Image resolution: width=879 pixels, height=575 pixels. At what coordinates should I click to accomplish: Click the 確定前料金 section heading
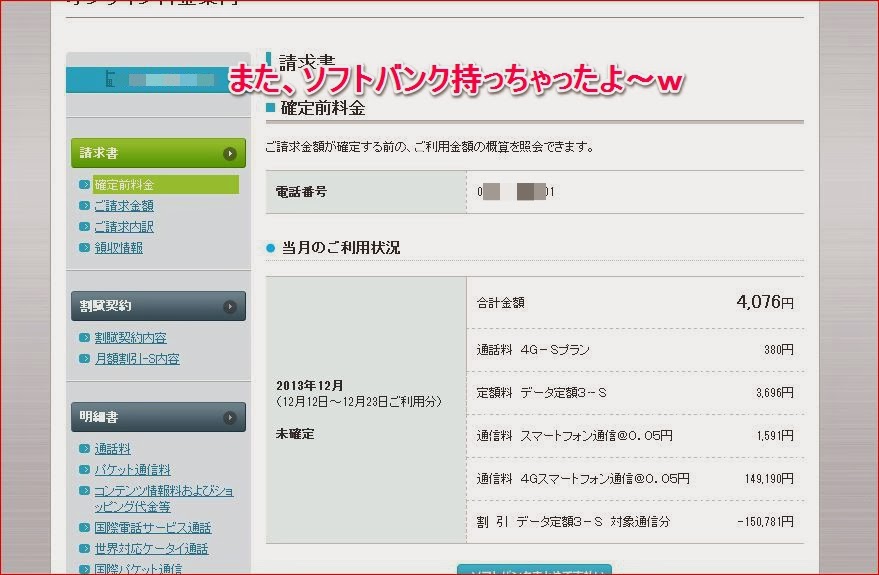click(323, 108)
